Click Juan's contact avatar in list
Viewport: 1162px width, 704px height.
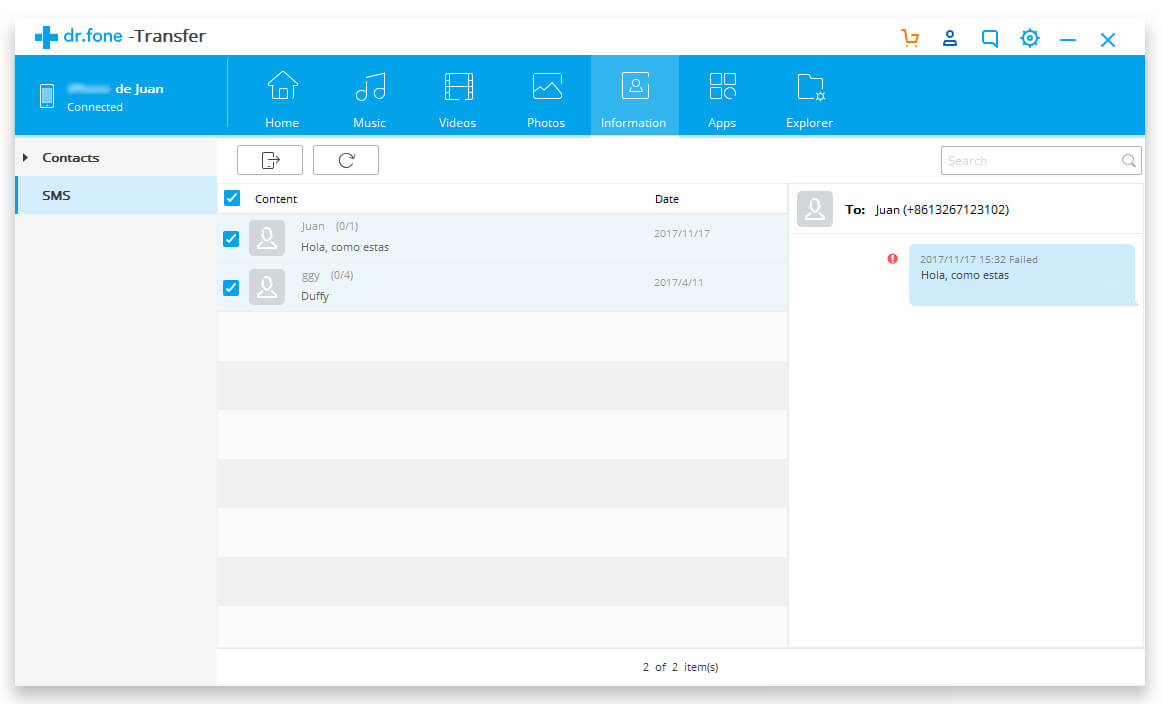click(267, 238)
